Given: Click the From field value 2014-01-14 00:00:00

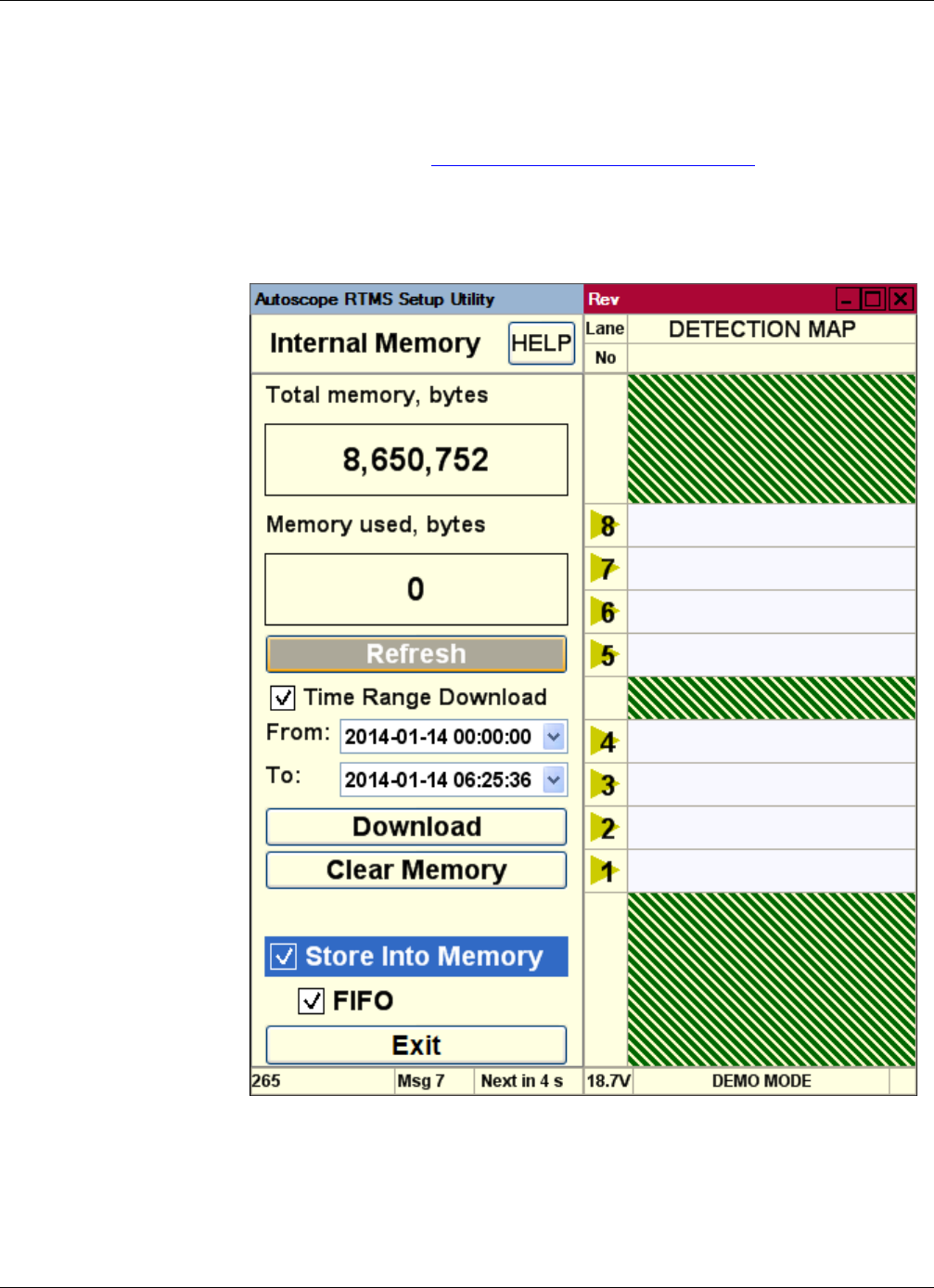Looking at the screenshot, I should coord(439,737).
